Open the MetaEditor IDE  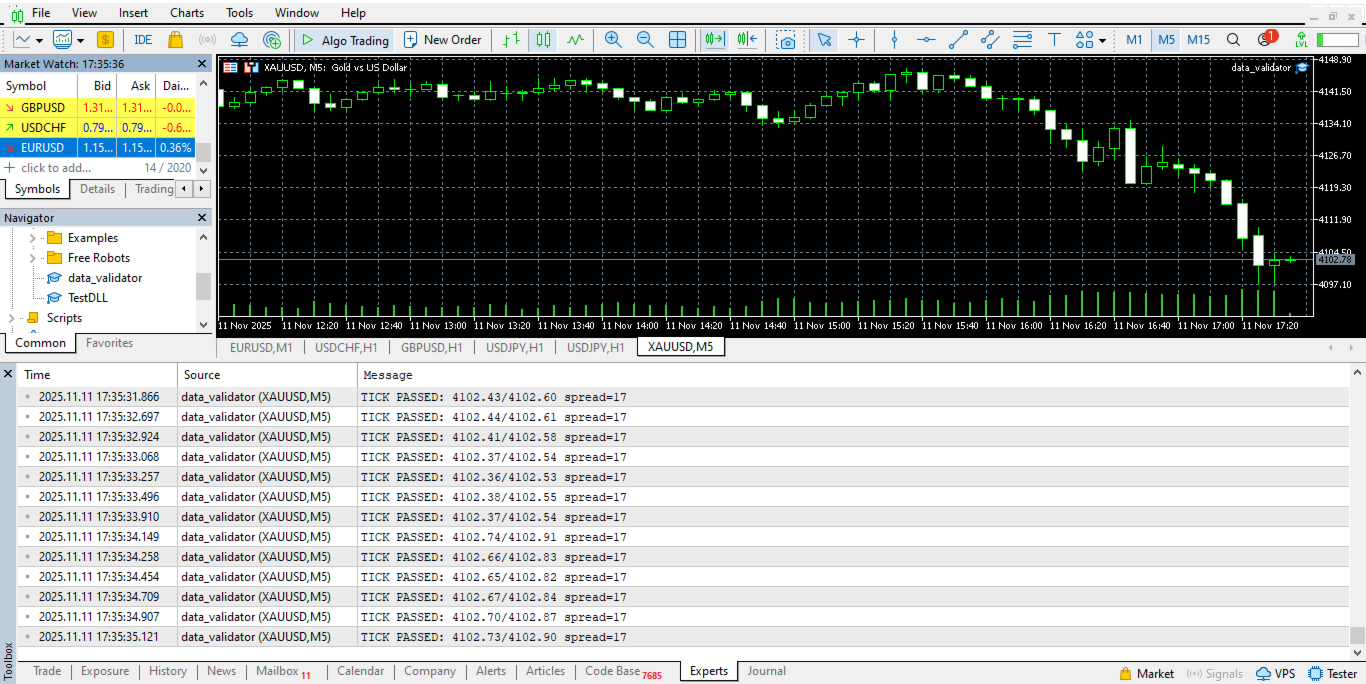coord(143,40)
